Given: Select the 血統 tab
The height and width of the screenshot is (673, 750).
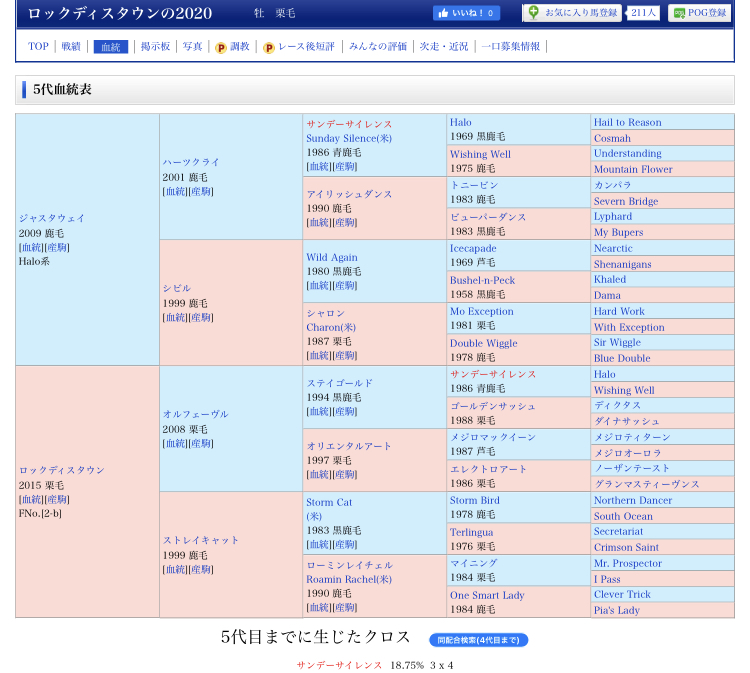Looking at the screenshot, I should coord(110,47).
